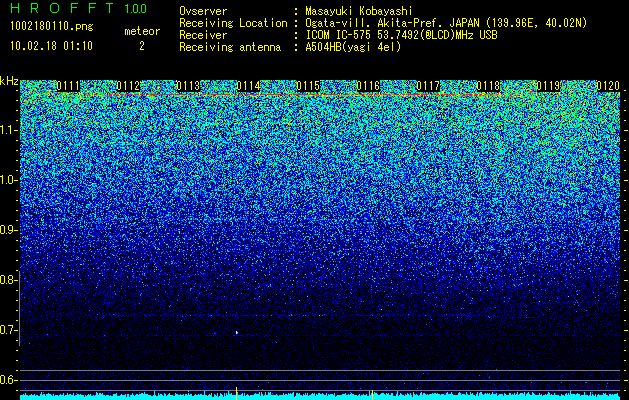Click the HROFFT program title text

pos(62,8)
